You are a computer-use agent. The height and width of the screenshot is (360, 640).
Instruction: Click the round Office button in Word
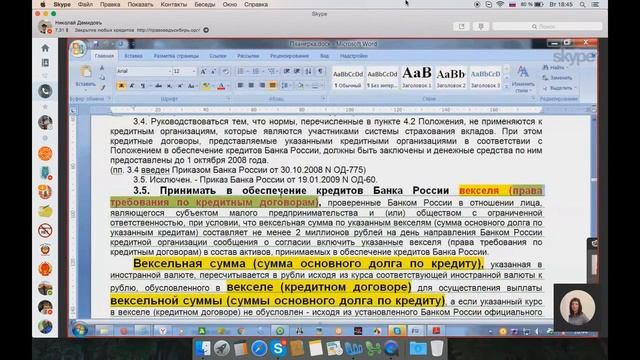pyautogui.click(x=78, y=49)
